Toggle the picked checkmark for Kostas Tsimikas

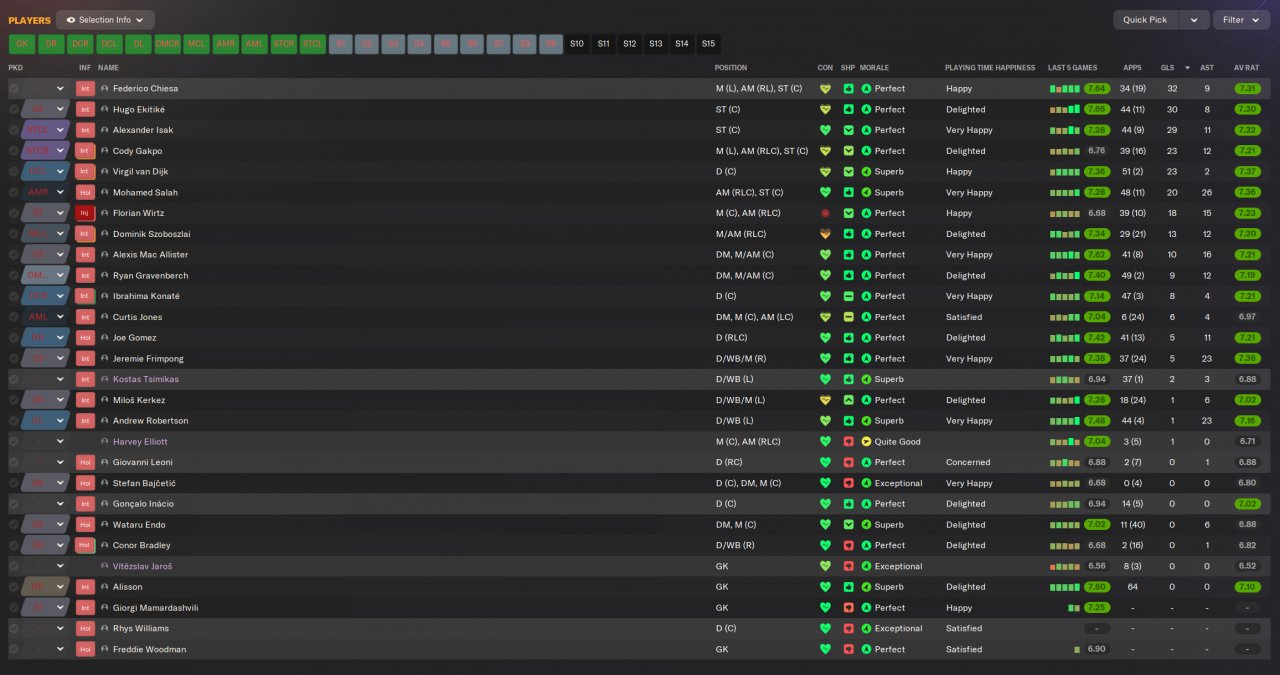point(14,379)
